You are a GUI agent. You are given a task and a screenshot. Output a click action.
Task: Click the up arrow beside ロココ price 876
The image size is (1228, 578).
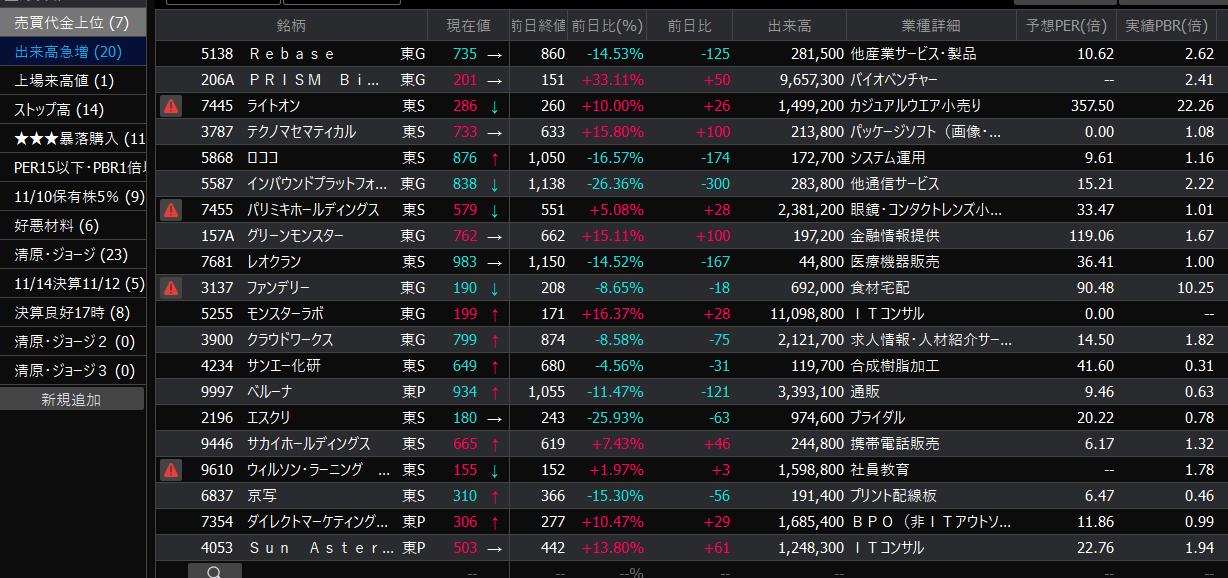(x=494, y=158)
